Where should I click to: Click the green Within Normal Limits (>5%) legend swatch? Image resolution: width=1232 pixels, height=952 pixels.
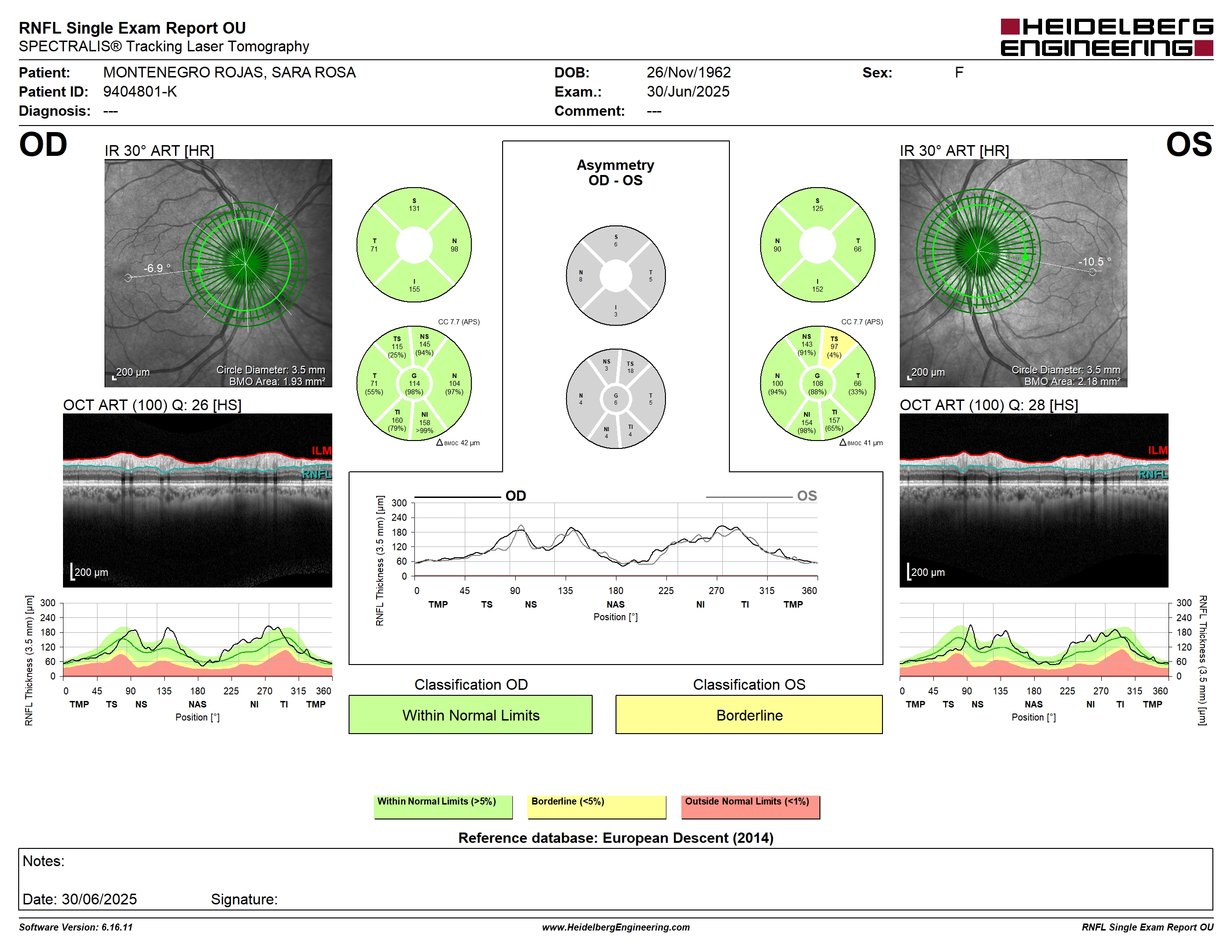point(443,807)
